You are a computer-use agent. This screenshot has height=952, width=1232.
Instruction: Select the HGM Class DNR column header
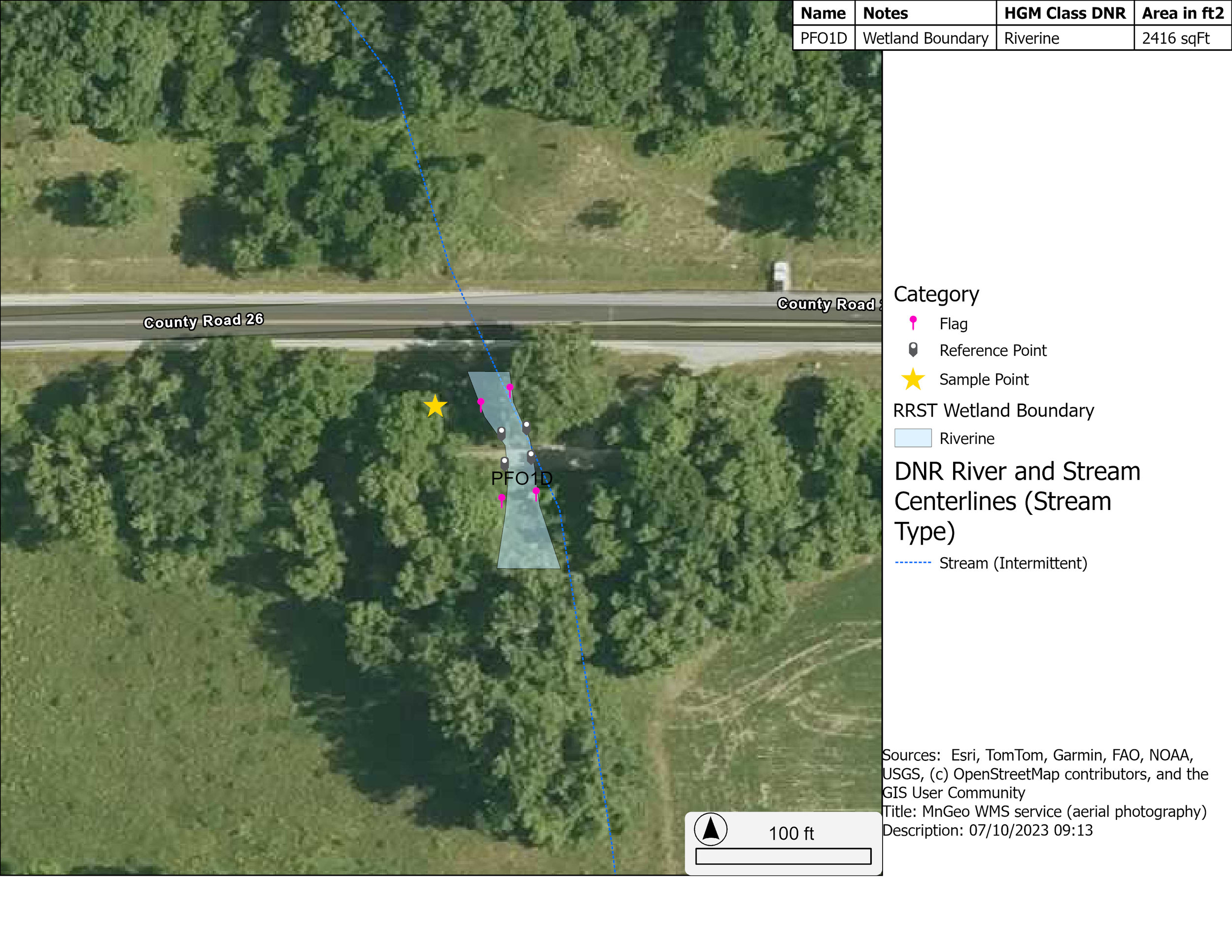[1064, 13]
